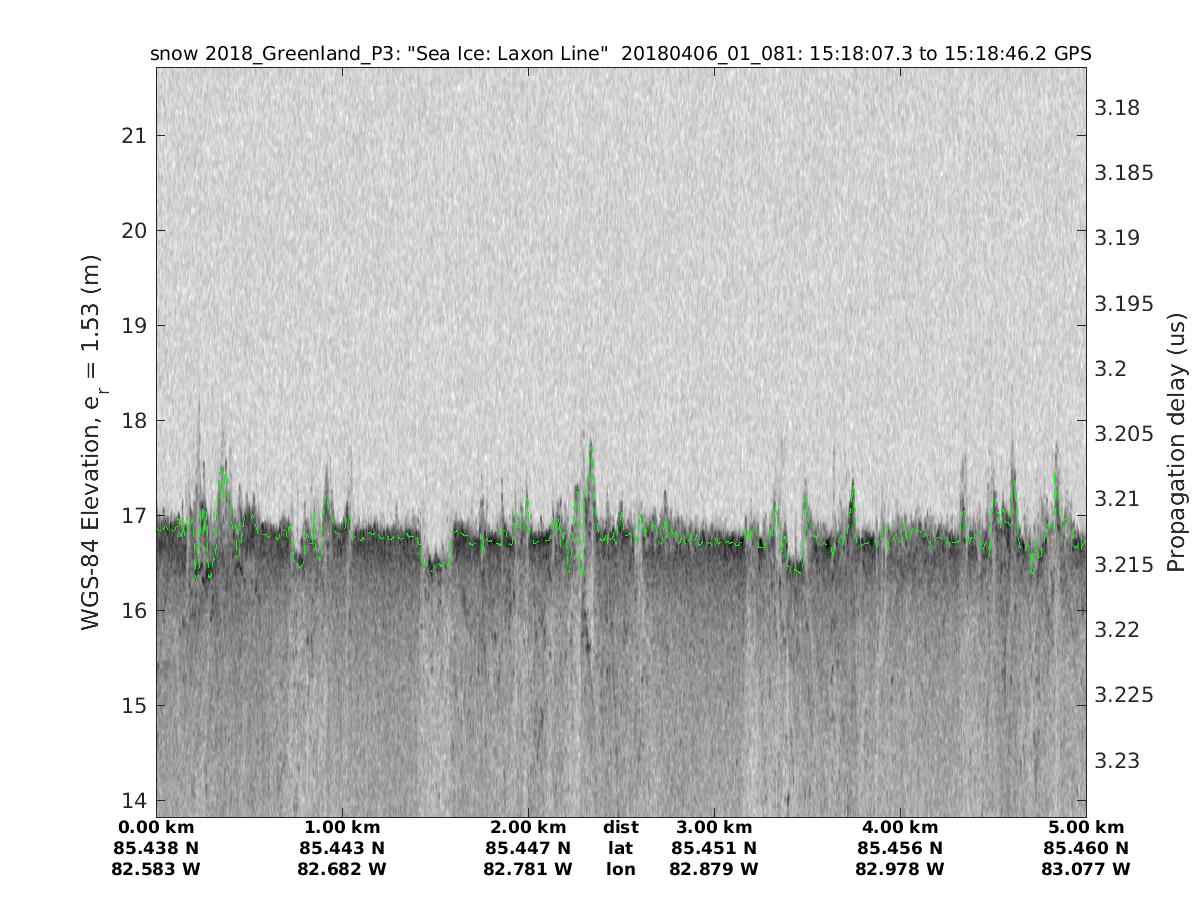Click the 21 elevation tick label
1200x900 pixels.
pos(134,135)
